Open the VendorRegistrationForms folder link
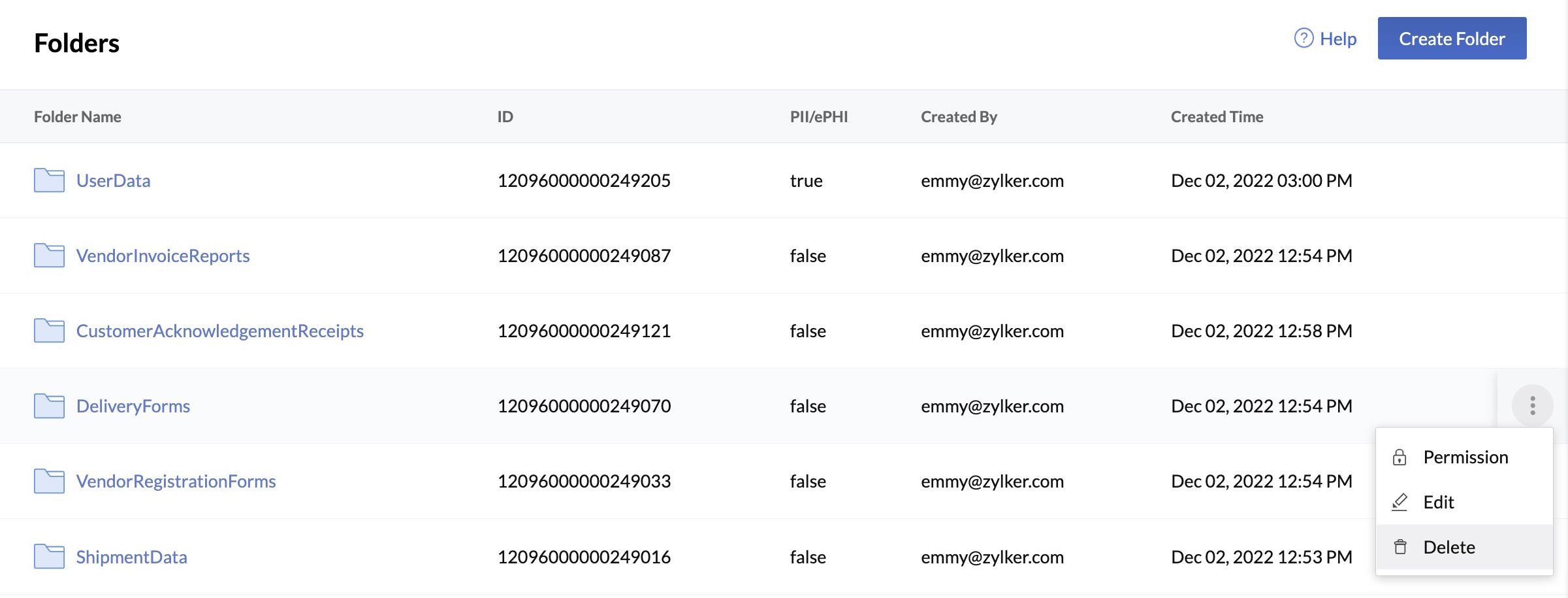 click(x=176, y=481)
